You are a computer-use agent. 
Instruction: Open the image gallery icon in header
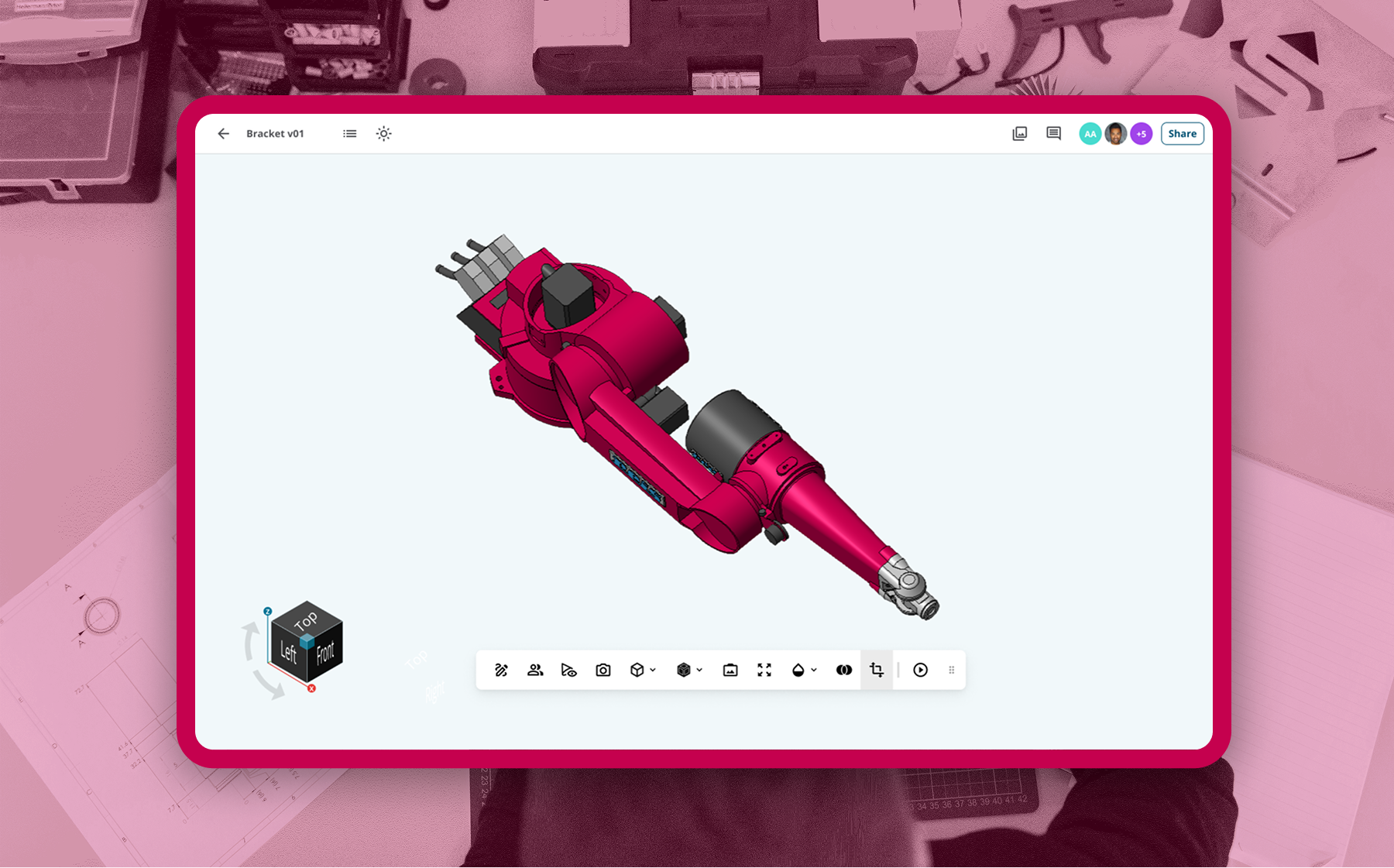click(x=1020, y=134)
